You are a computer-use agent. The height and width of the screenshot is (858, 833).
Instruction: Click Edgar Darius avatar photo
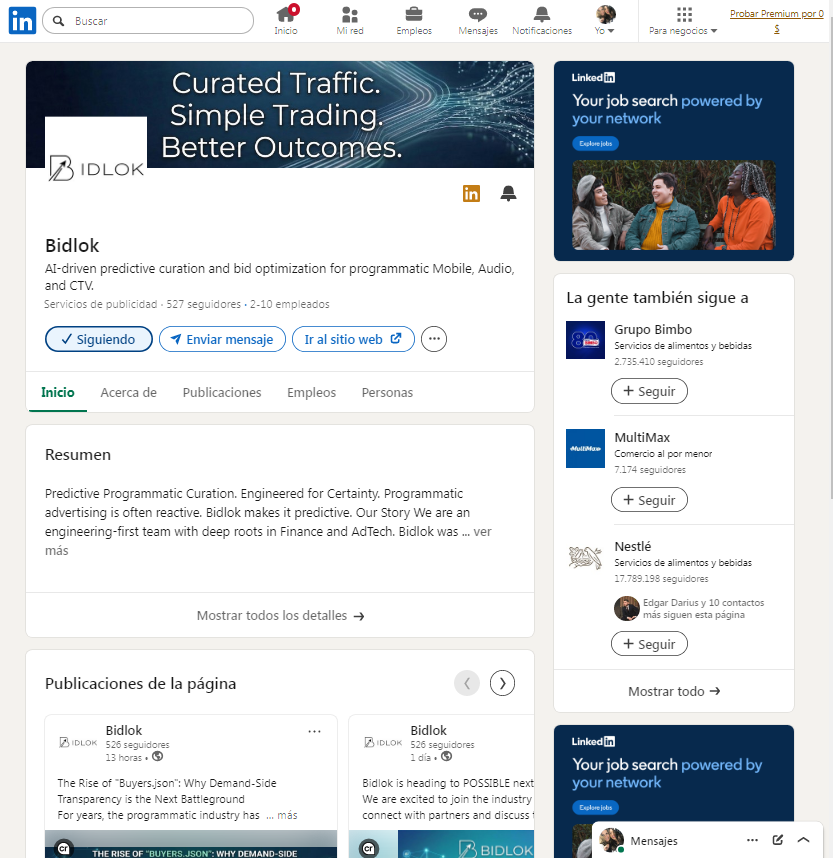[x=627, y=608]
